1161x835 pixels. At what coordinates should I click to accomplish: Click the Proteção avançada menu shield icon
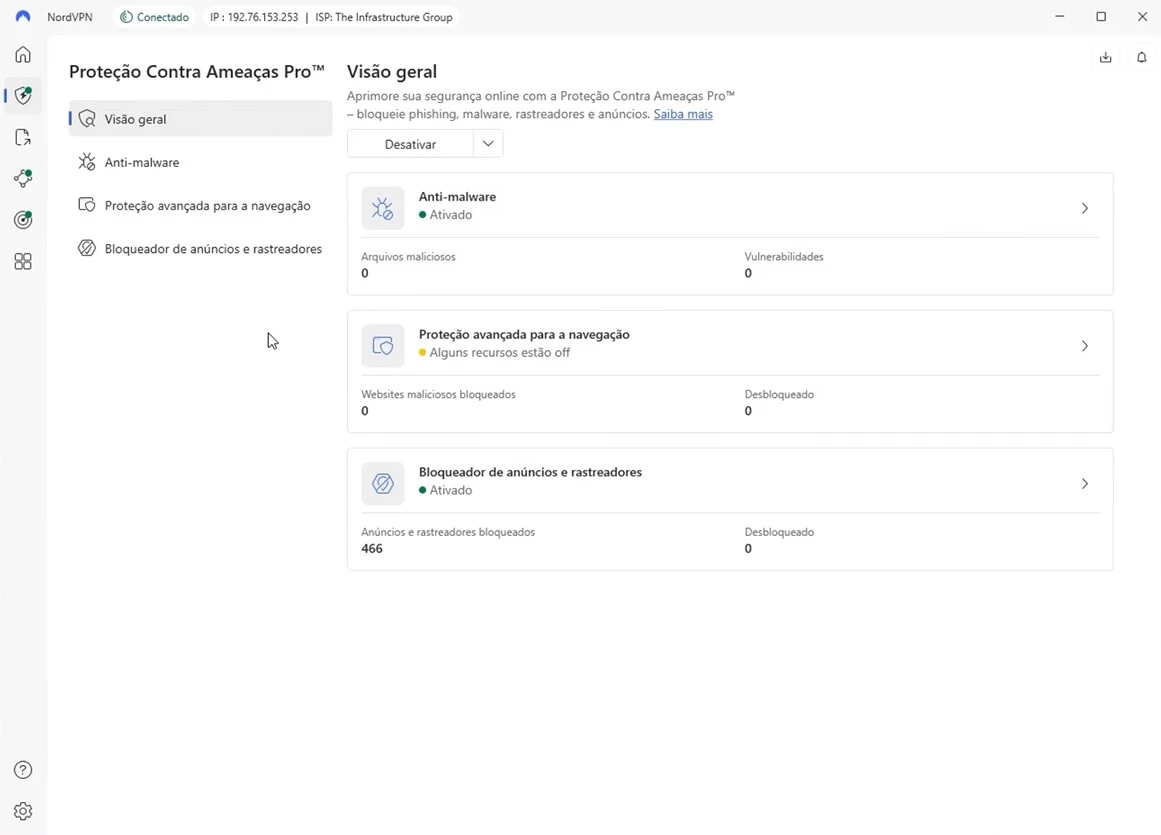(x=87, y=205)
